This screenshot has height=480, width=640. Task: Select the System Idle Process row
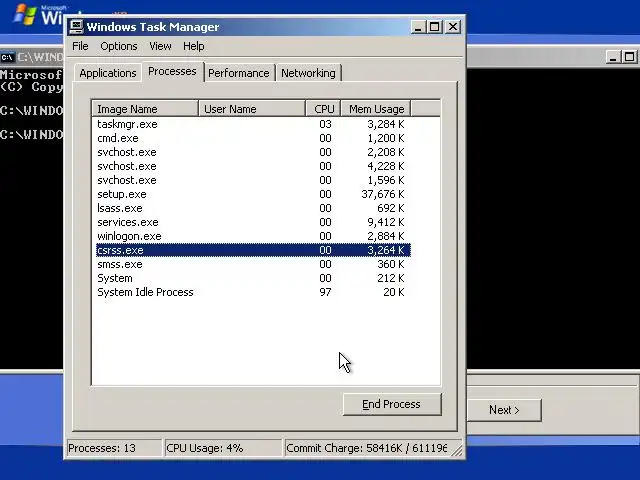click(x=253, y=292)
